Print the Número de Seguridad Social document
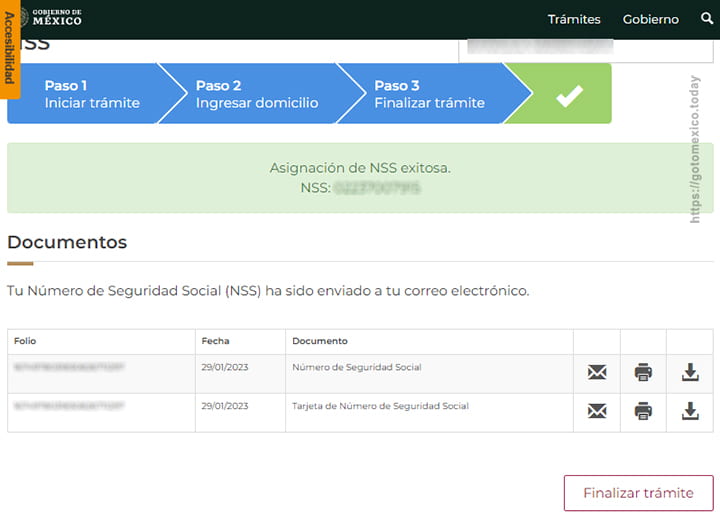Screen dimensions: 720x513 (x=643, y=372)
